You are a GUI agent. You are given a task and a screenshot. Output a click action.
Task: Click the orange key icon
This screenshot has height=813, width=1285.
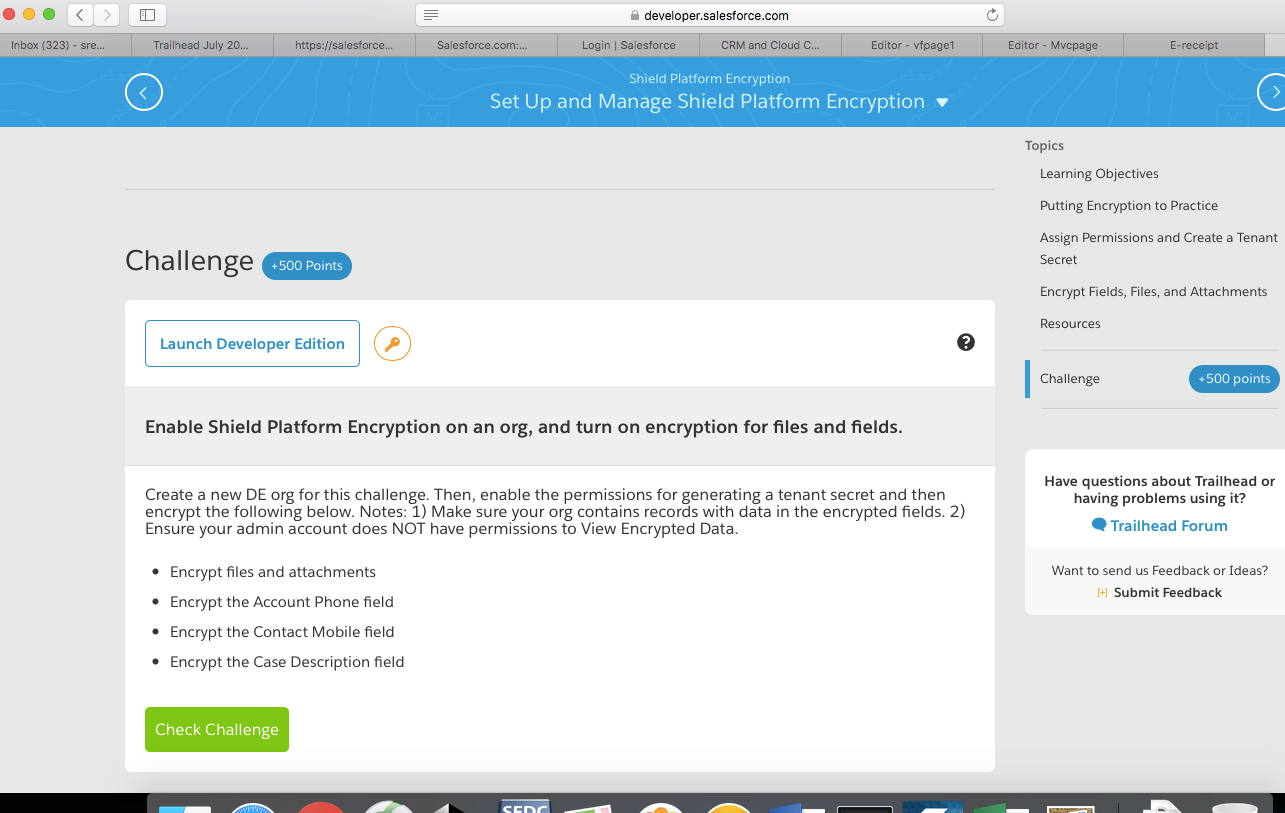pyautogui.click(x=392, y=343)
